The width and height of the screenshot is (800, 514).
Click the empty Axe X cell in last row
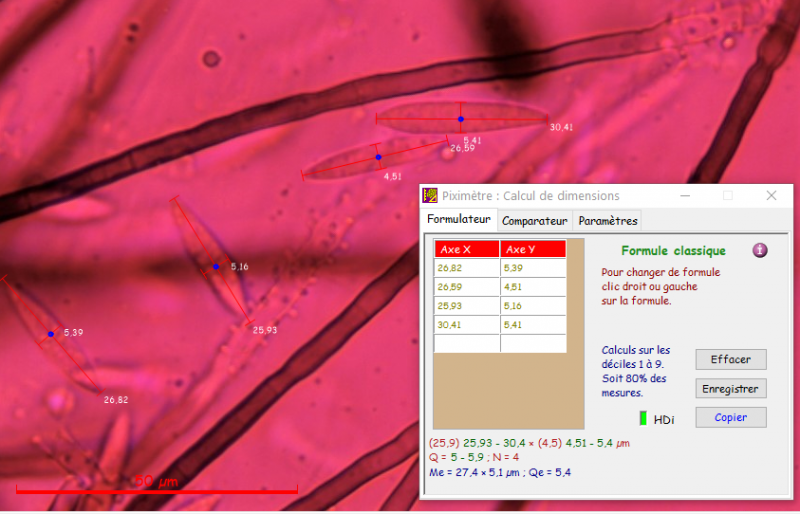[467, 344]
